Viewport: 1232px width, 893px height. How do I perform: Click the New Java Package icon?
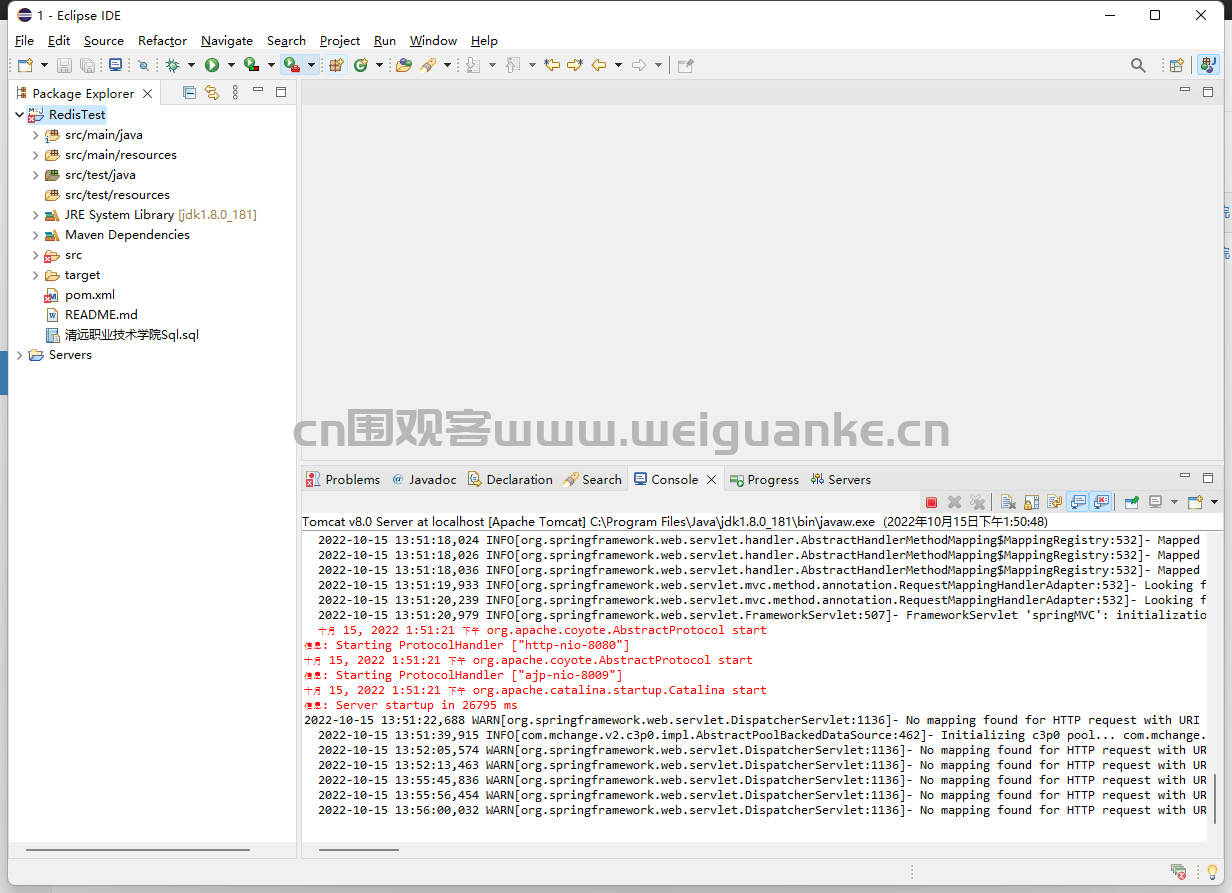pyautogui.click(x=336, y=65)
